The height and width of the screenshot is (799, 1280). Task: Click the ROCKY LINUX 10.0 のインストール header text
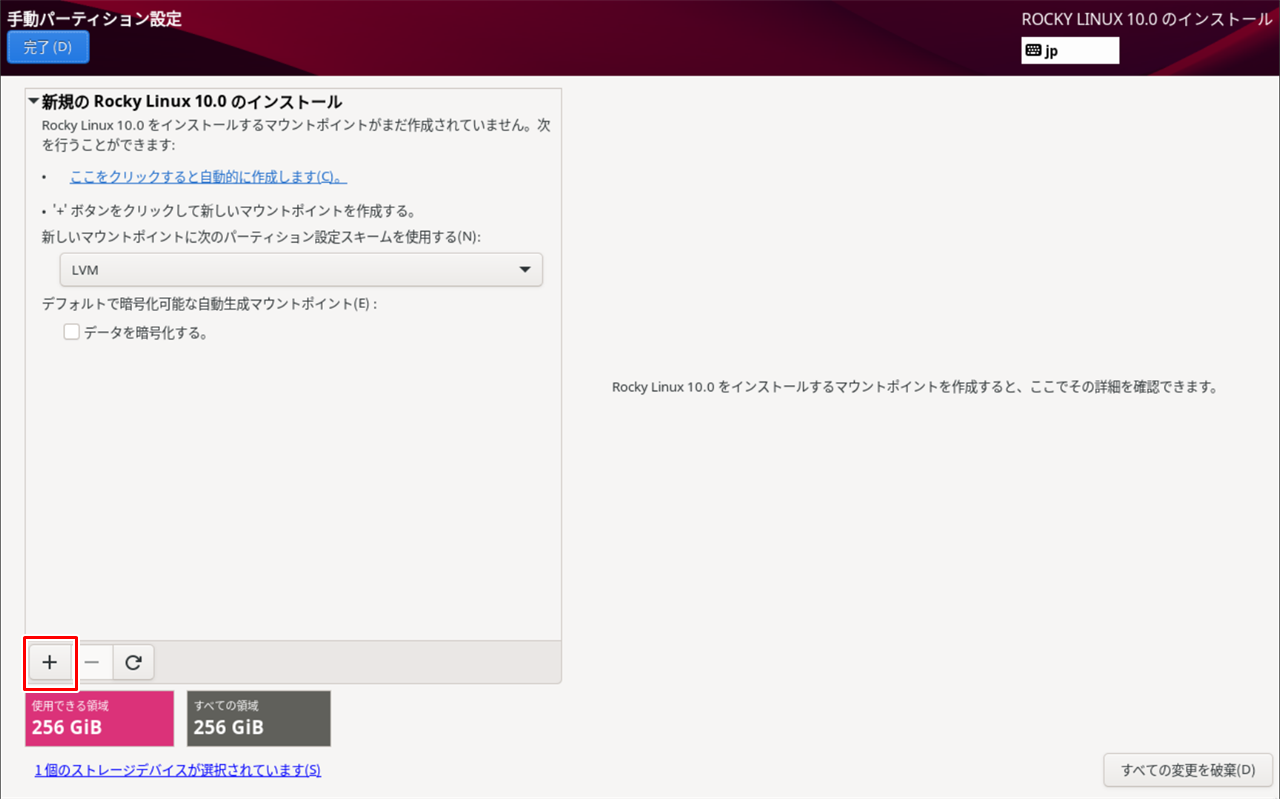[x=1147, y=20]
